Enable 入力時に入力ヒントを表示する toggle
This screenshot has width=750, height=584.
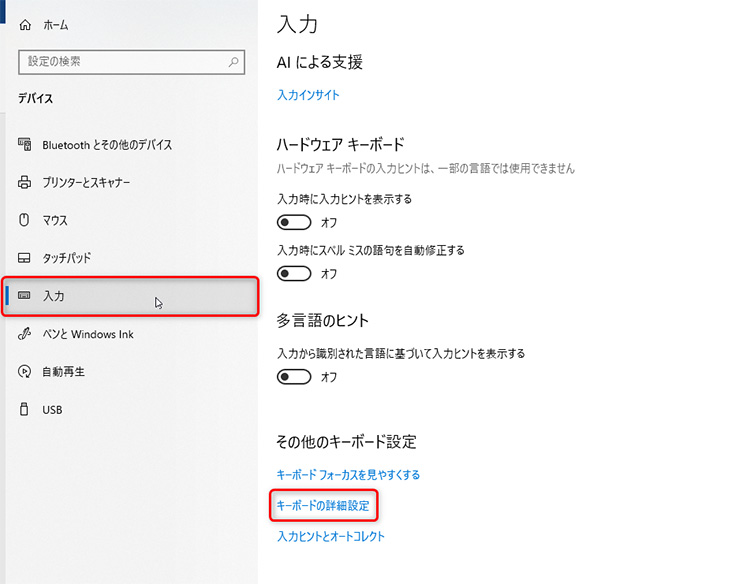click(x=294, y=222)
